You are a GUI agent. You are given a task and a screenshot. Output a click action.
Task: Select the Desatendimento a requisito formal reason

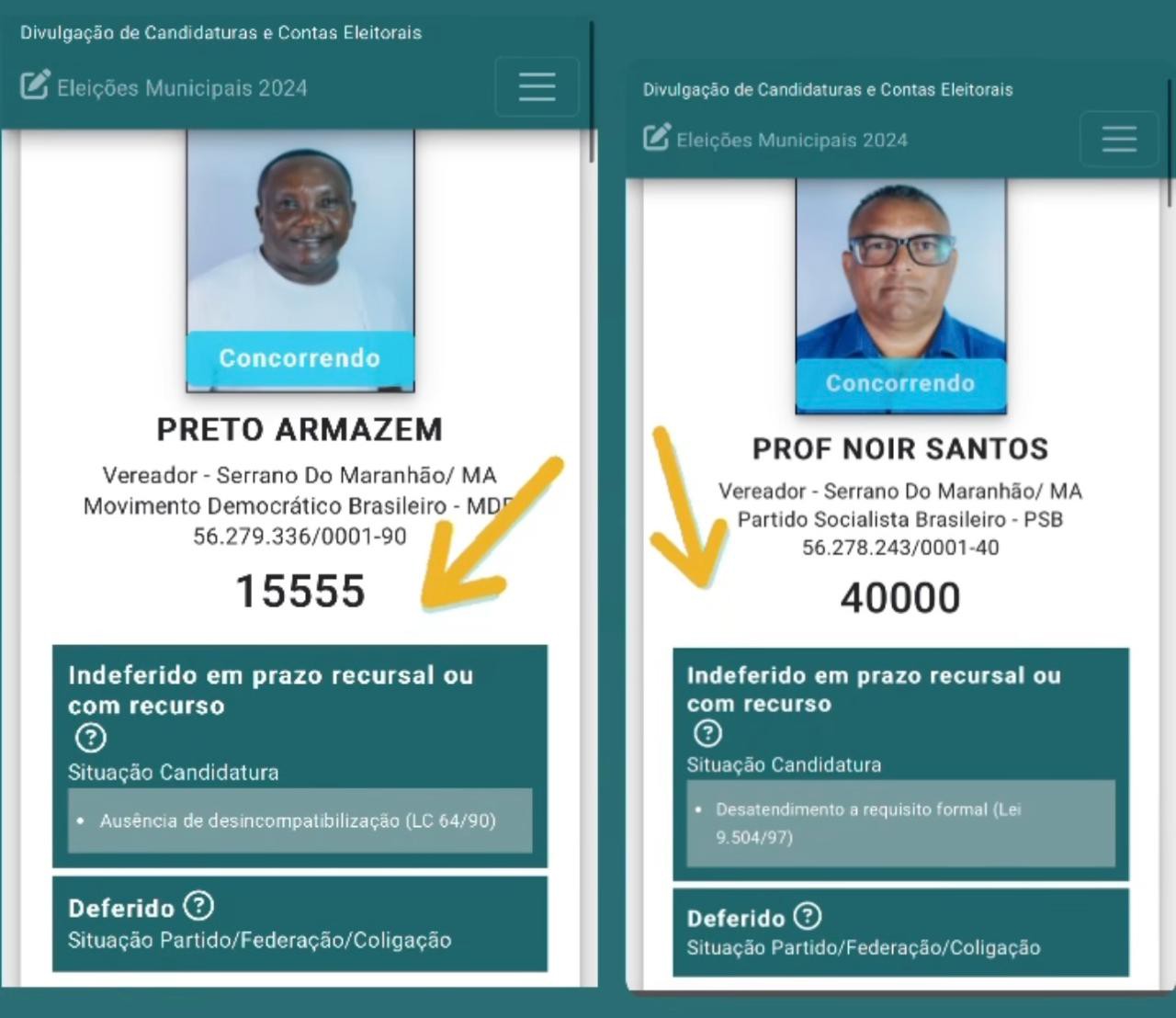900,823
